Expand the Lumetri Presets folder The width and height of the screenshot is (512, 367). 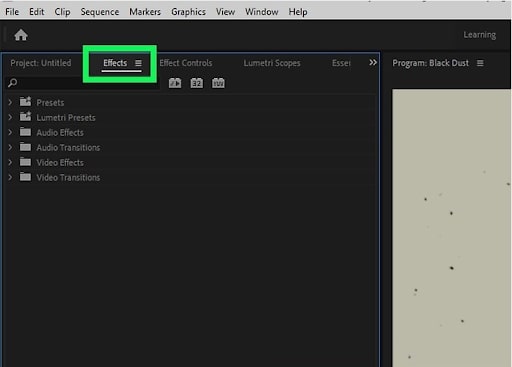point(10,117)
